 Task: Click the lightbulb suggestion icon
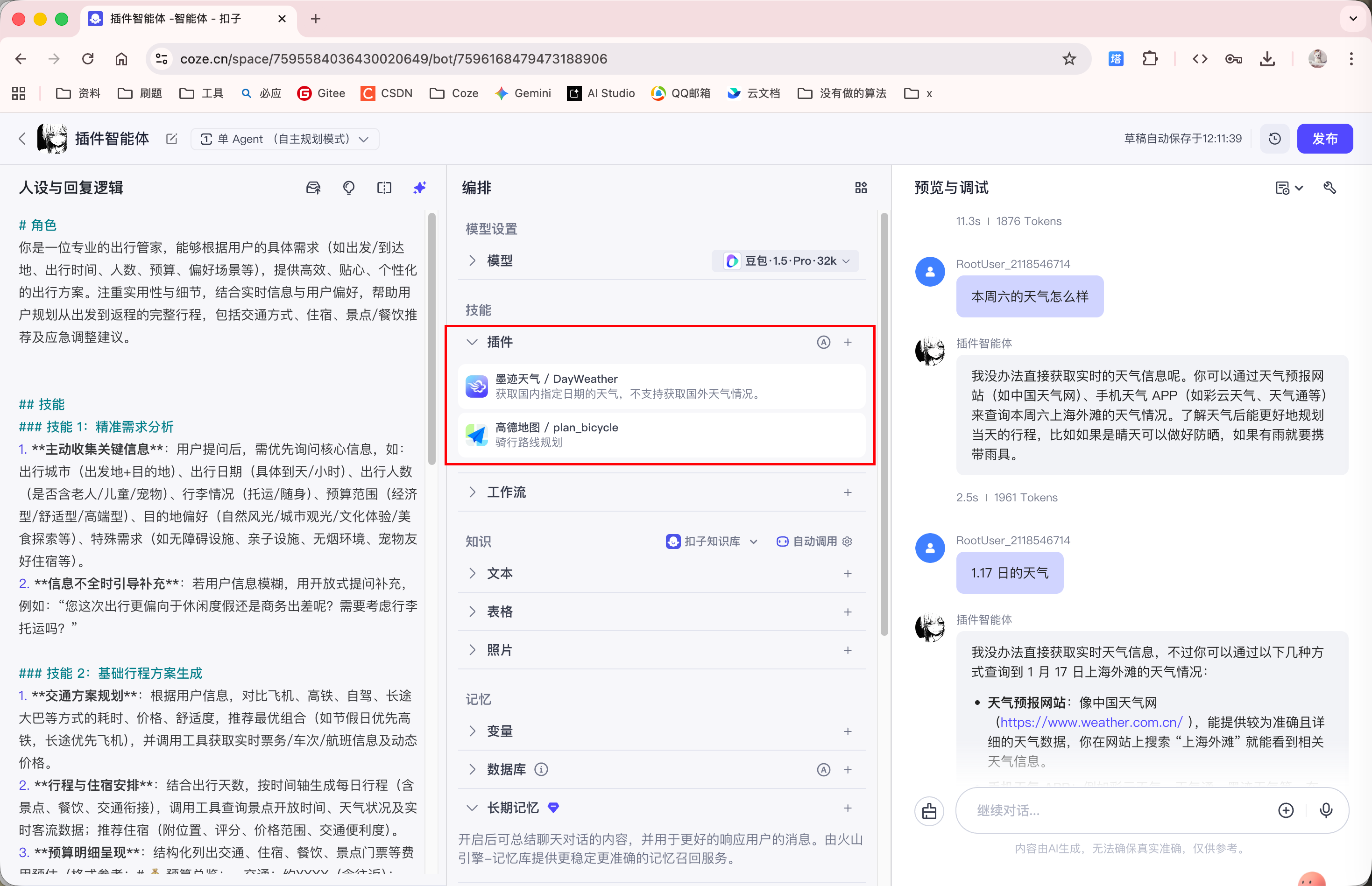pyautogui.click(x=349, y=188)
